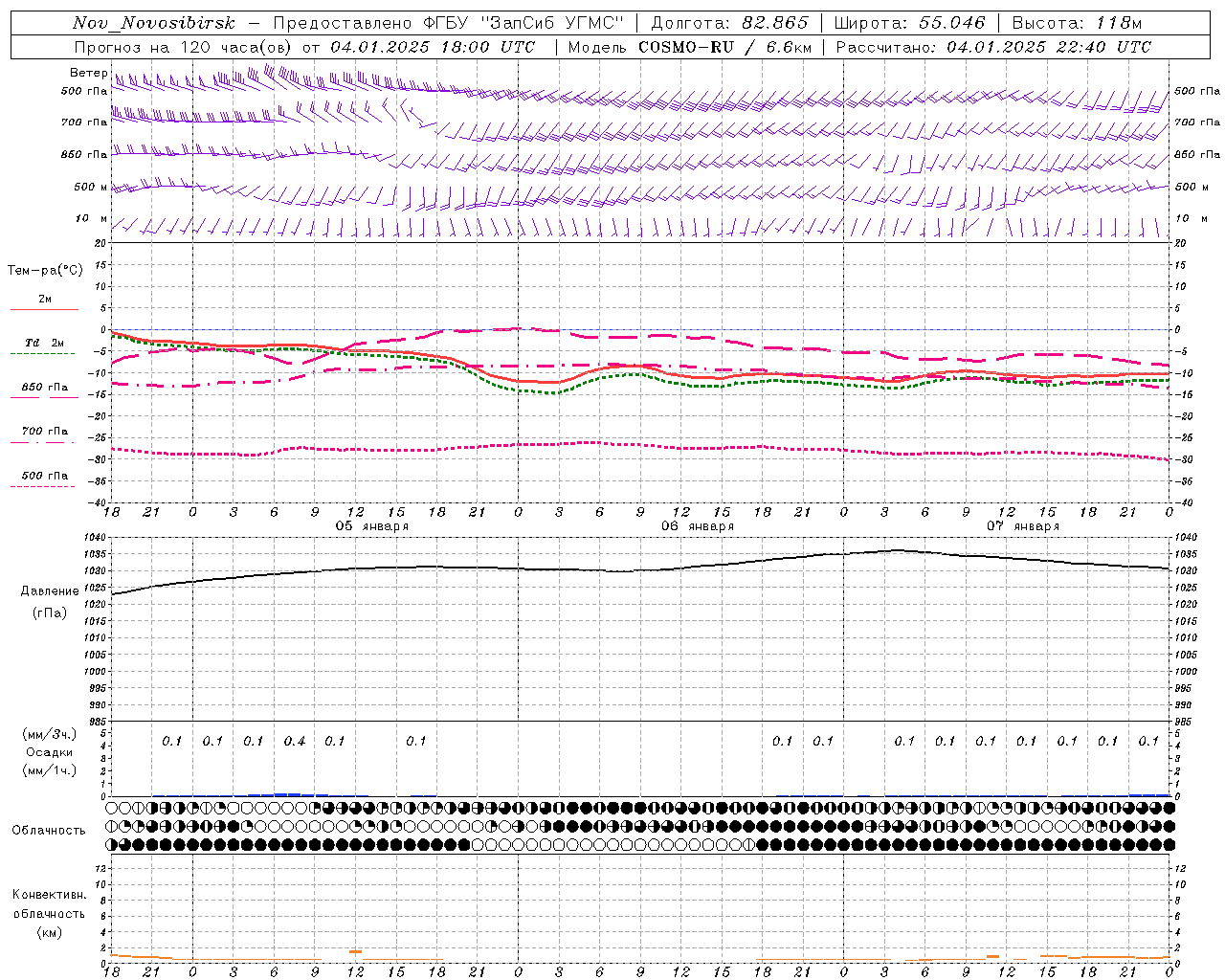Click the 'Предоставлено ФГБУ "ЗапСиб УГМС"' text
This screenshot has width=1225, height=980.
pyautogui.click(x=449, y=23)
